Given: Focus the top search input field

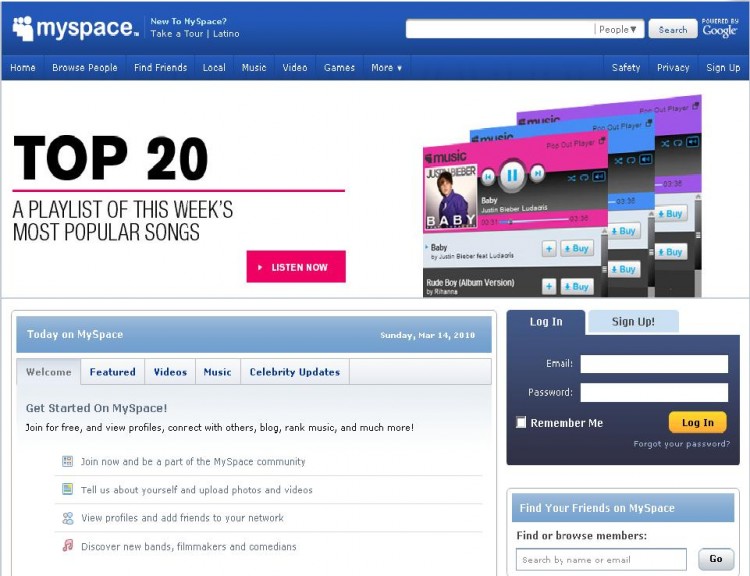Looking at the screenshot, I should 500,29.
